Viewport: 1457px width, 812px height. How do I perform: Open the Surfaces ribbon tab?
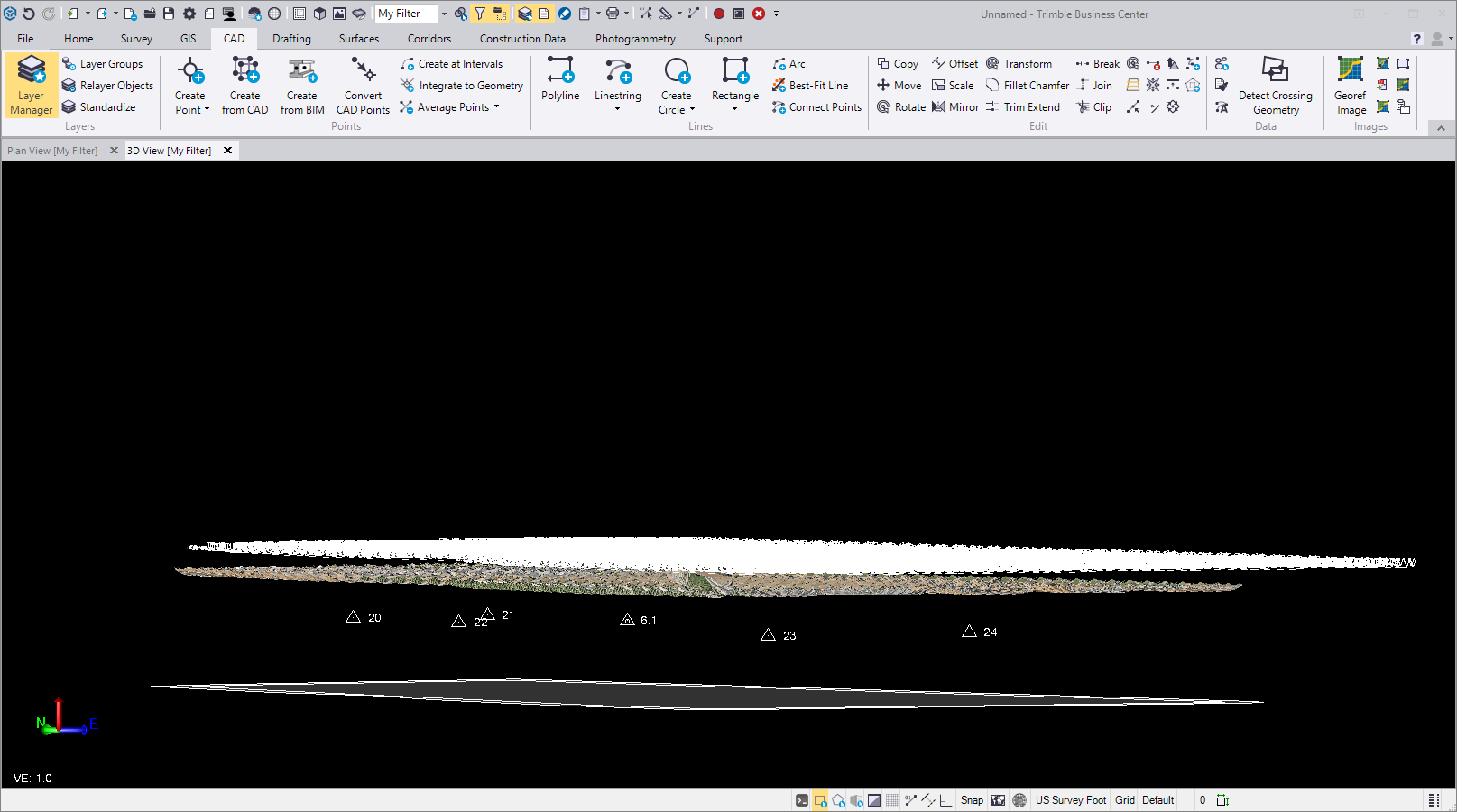click(359, 39)
